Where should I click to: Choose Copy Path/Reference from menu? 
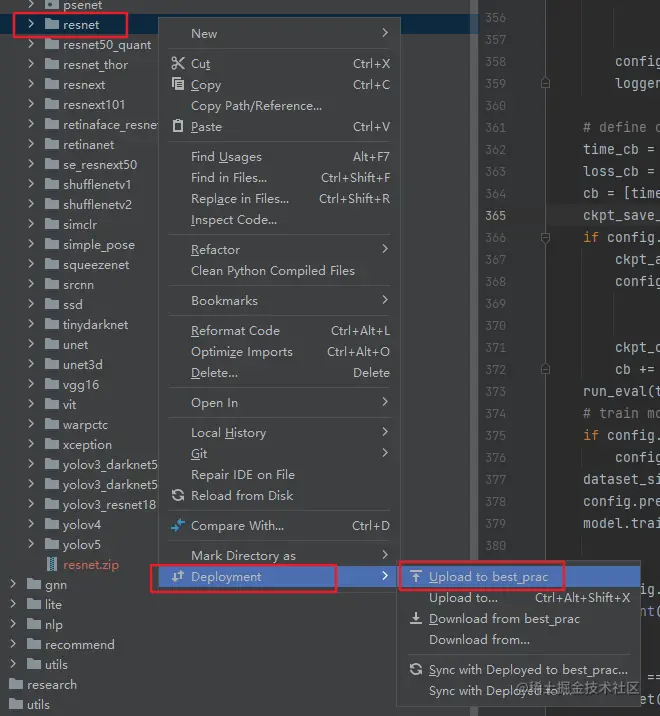pos(279,105)
